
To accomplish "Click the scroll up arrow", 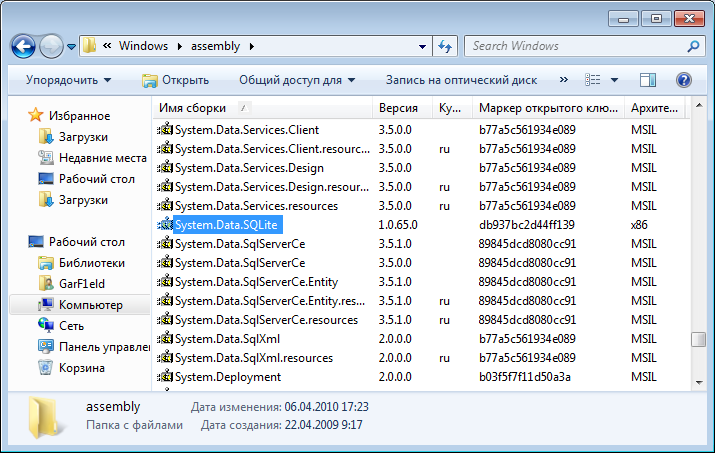I will coord(699,106).
